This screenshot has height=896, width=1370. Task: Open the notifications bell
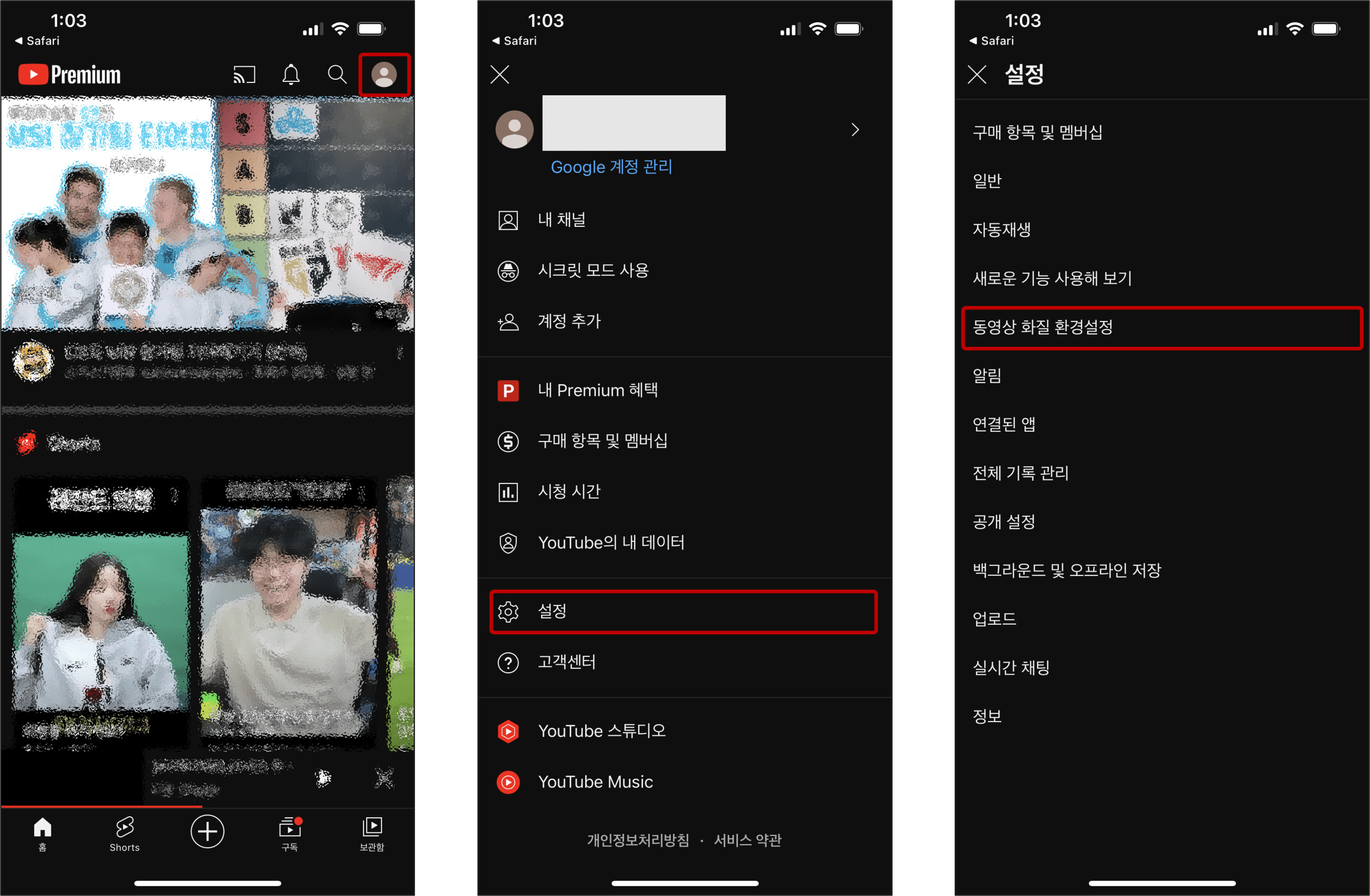tap(291, 74)
